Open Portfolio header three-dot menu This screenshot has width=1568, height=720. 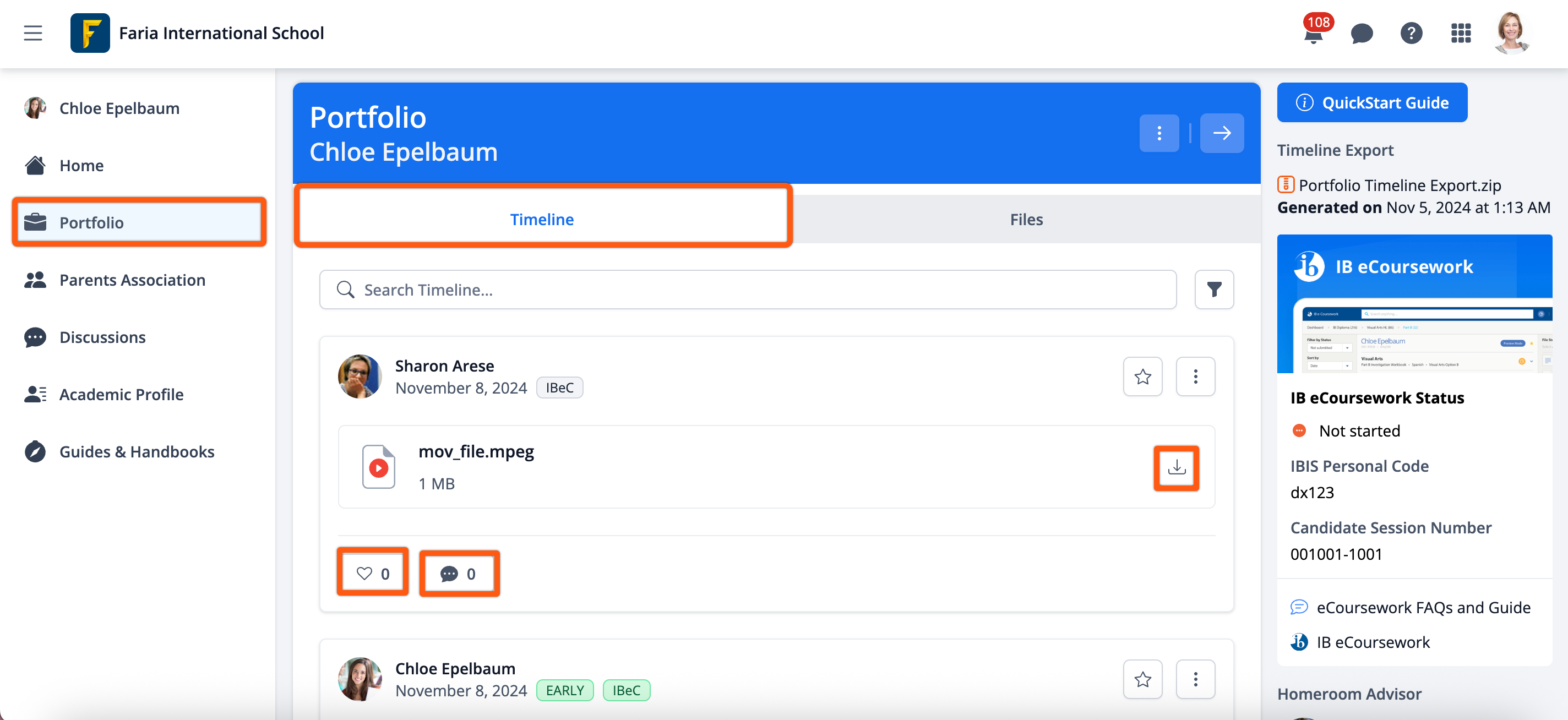[1158, 133]
